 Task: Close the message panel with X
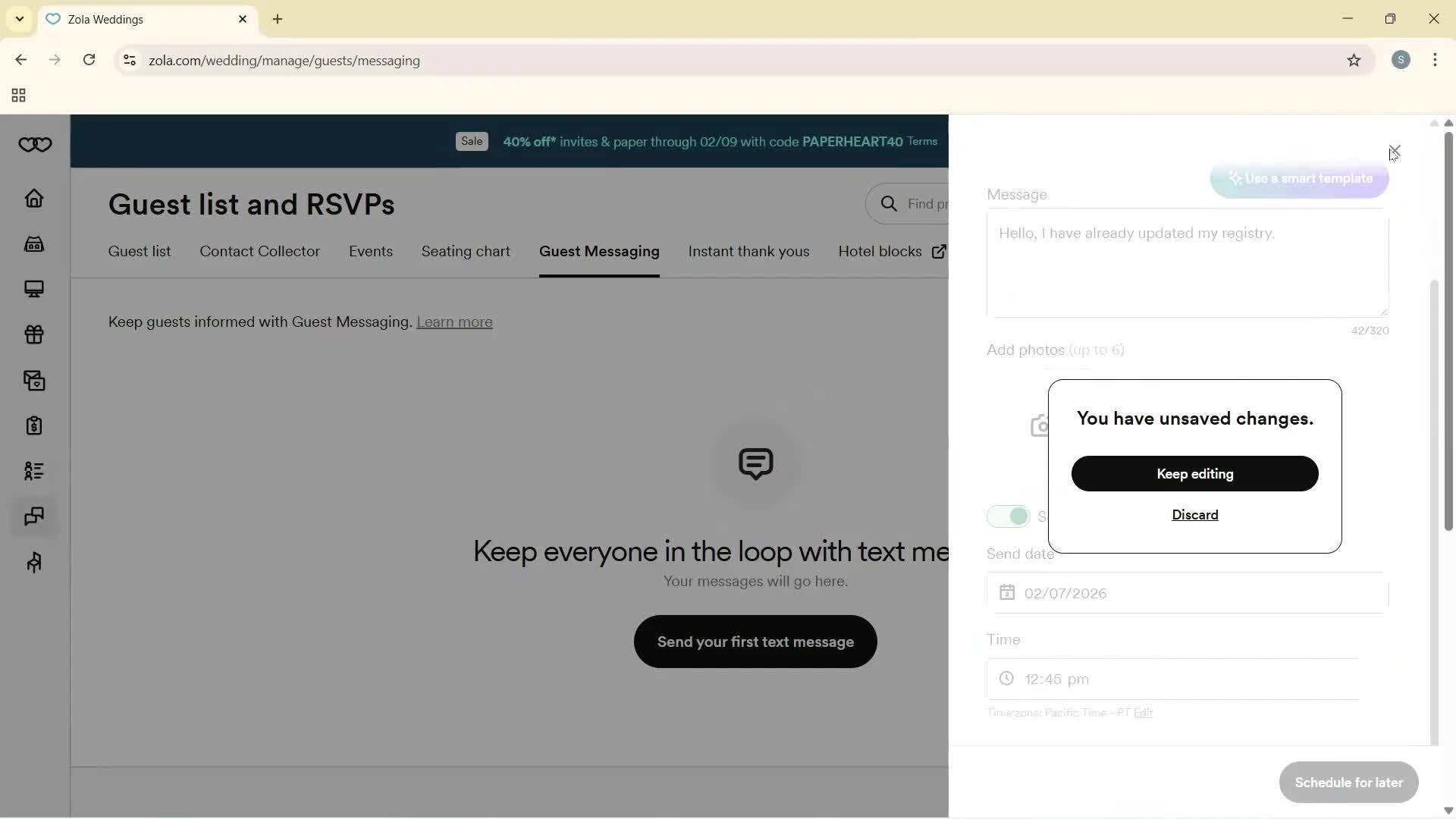tap(1395, 150)
